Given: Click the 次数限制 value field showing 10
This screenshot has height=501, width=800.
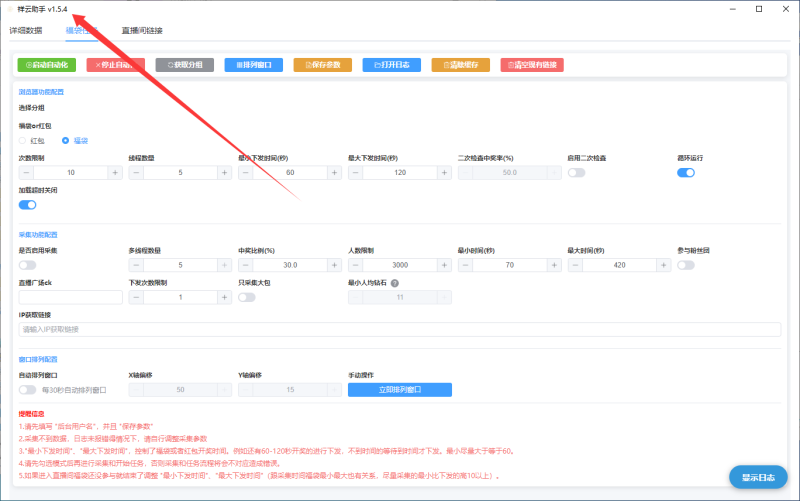Looking at the screenshot, I should point(70,173).
